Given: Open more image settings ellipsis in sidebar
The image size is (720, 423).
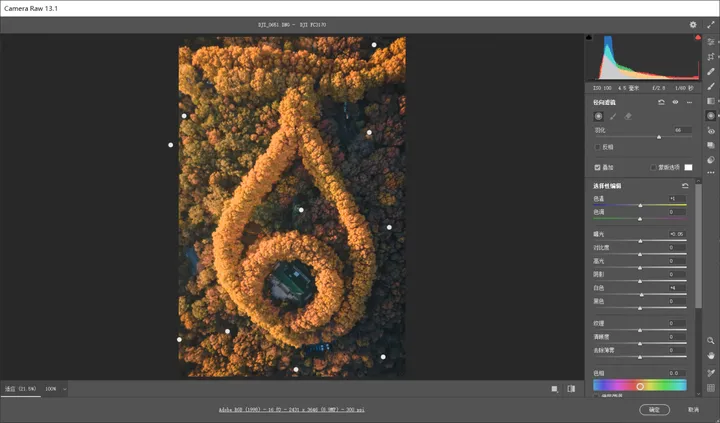Looking at the screenshot, I should click(x=711, y=173).
